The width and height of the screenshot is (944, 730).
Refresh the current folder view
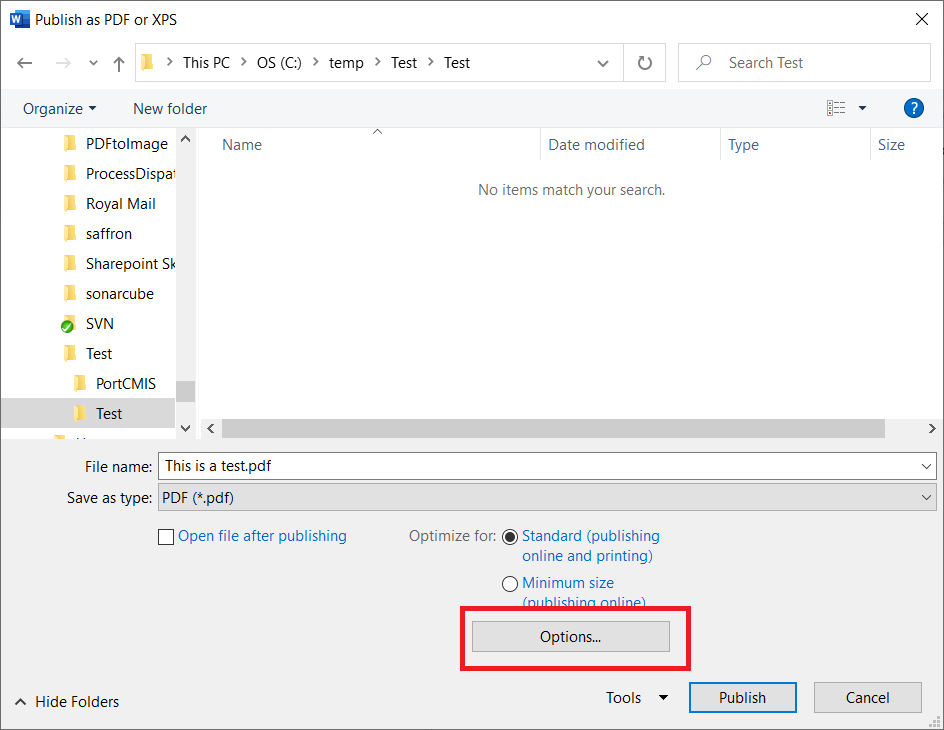(x=645, y=63)
